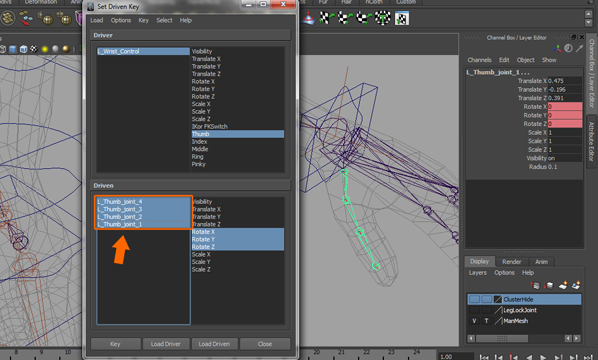Open the Help menu in Set Driven Key
The image size is (598, 360).
tap(186, 20)
